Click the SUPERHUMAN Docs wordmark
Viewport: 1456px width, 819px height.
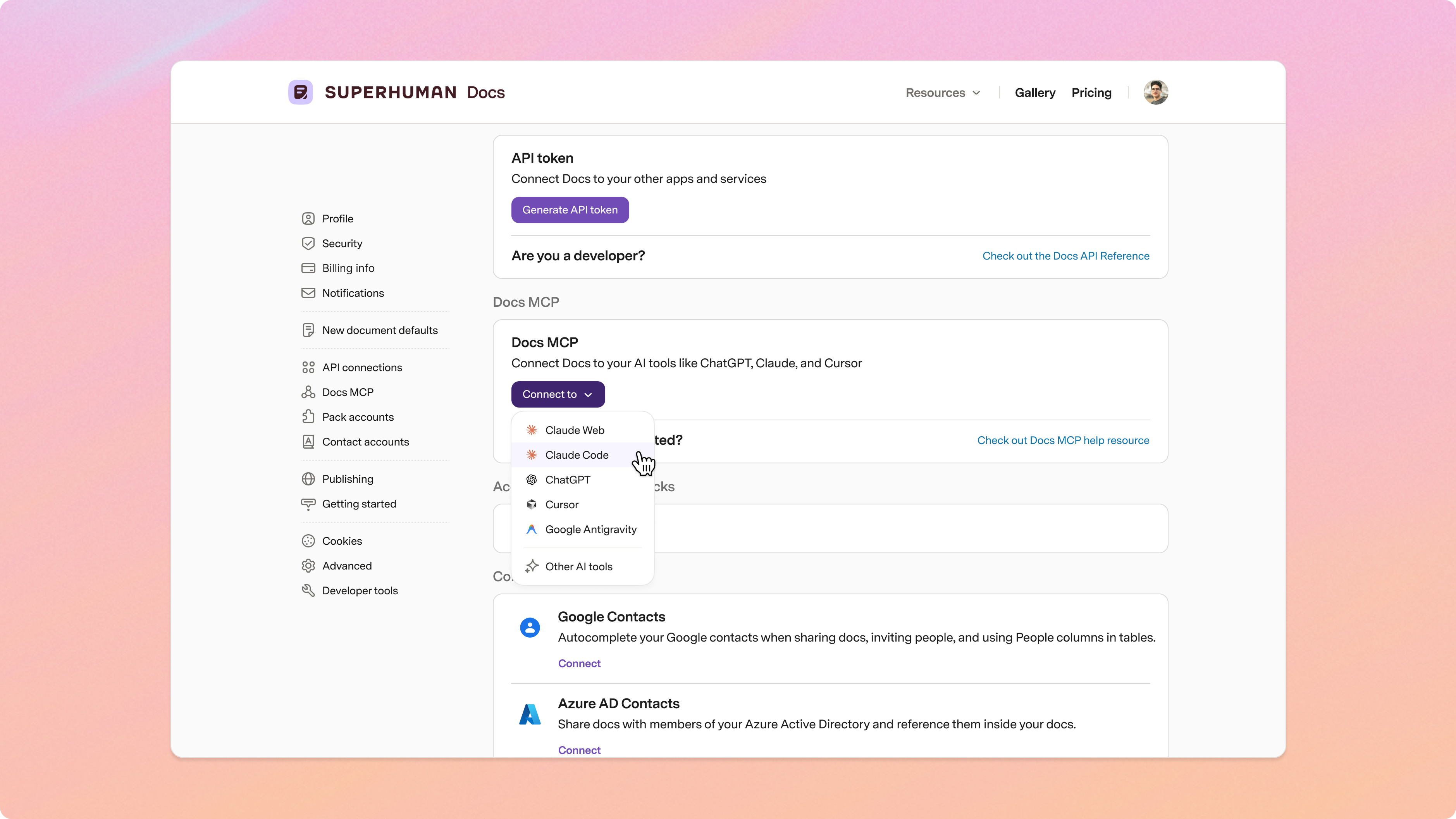[415, 92]
